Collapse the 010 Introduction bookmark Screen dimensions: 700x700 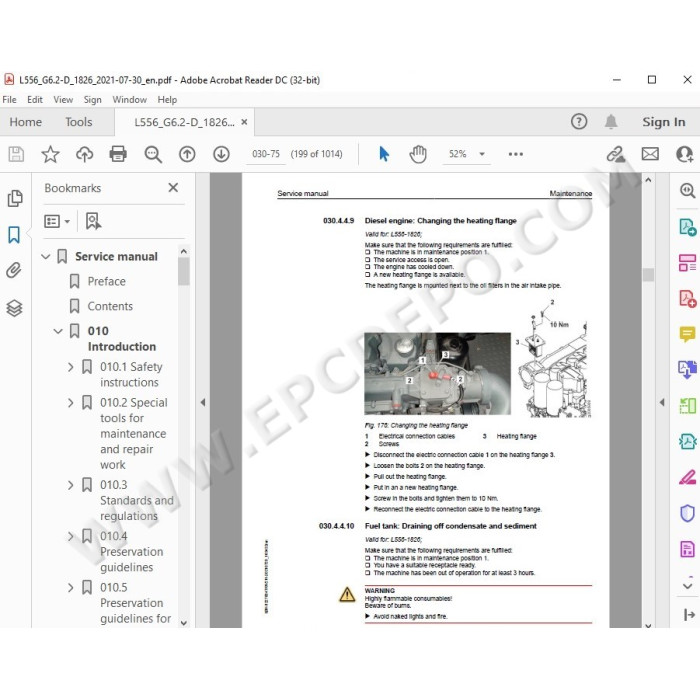click(58, 331)
